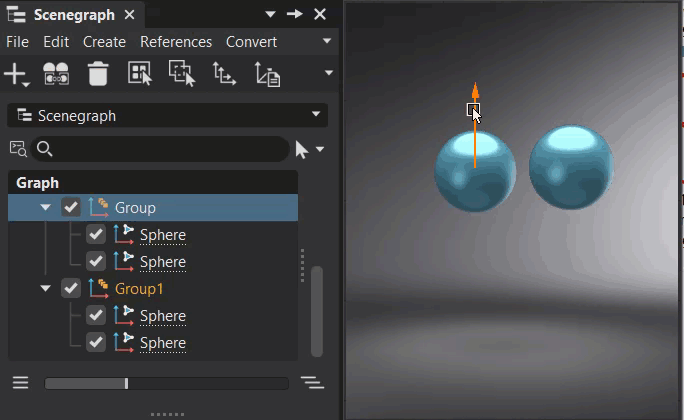This screenshot has width=684, height=420.
Task: Toggle checkbox of first Sphere under Group
Action: 96,235
